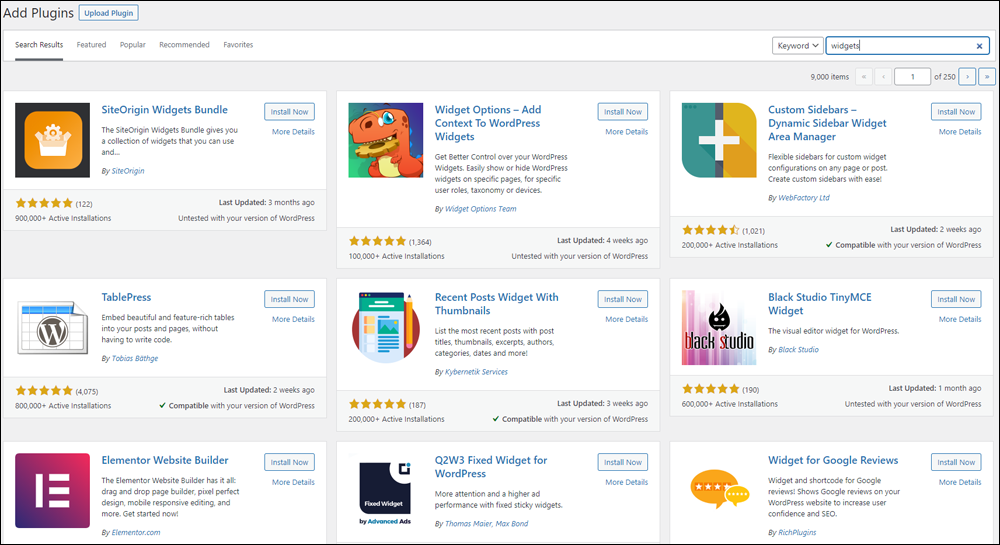Click the Recent Posts Widget With Thumbnails icon

[386, 328]
